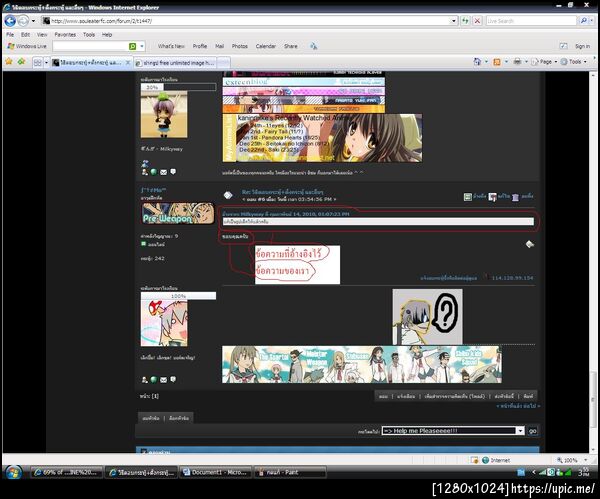Switch to the 'free unlimited image h...' tab
This screenshot has height=499, width=600.
175,62
